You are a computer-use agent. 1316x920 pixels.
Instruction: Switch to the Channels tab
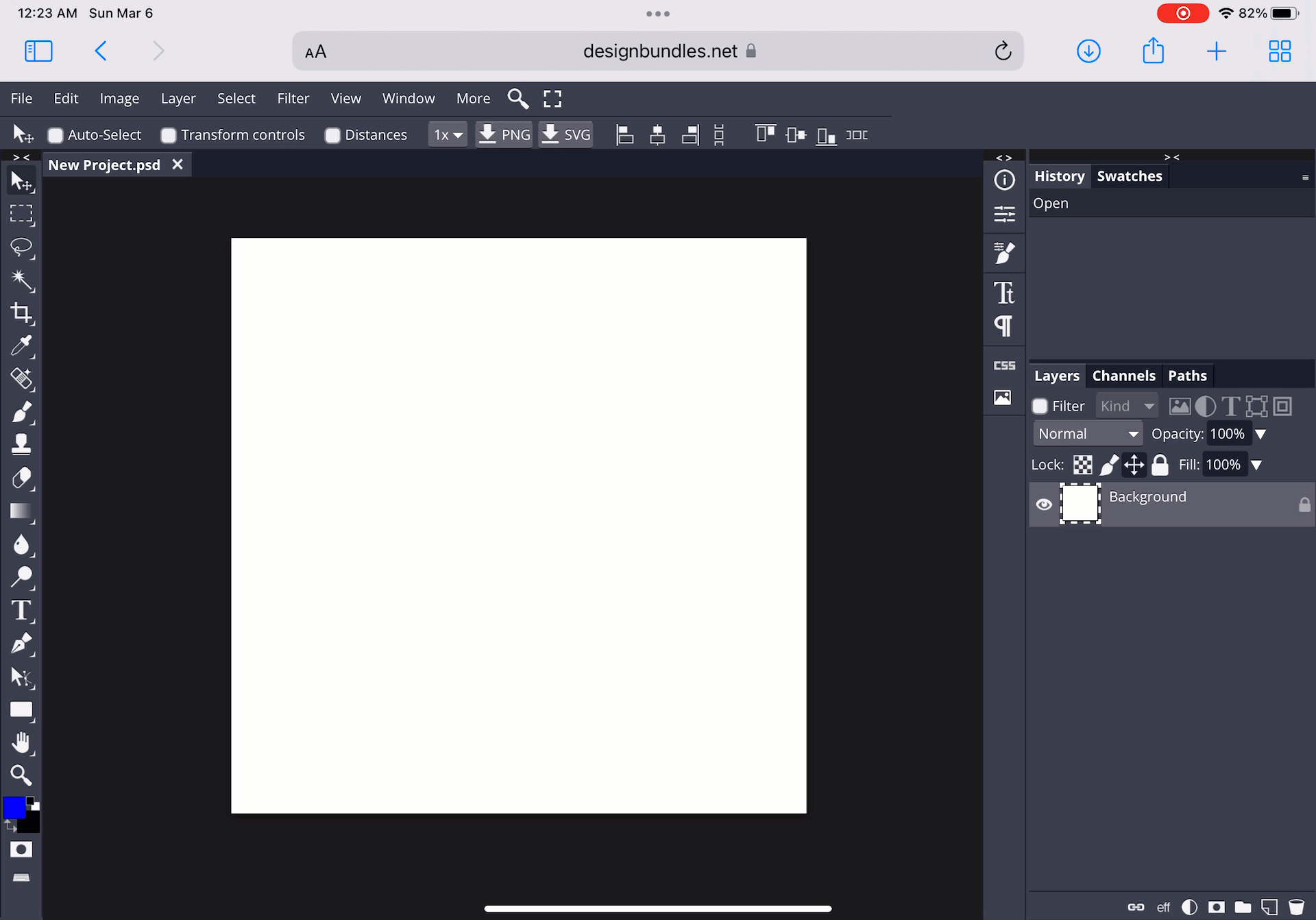pos(1123,376)
